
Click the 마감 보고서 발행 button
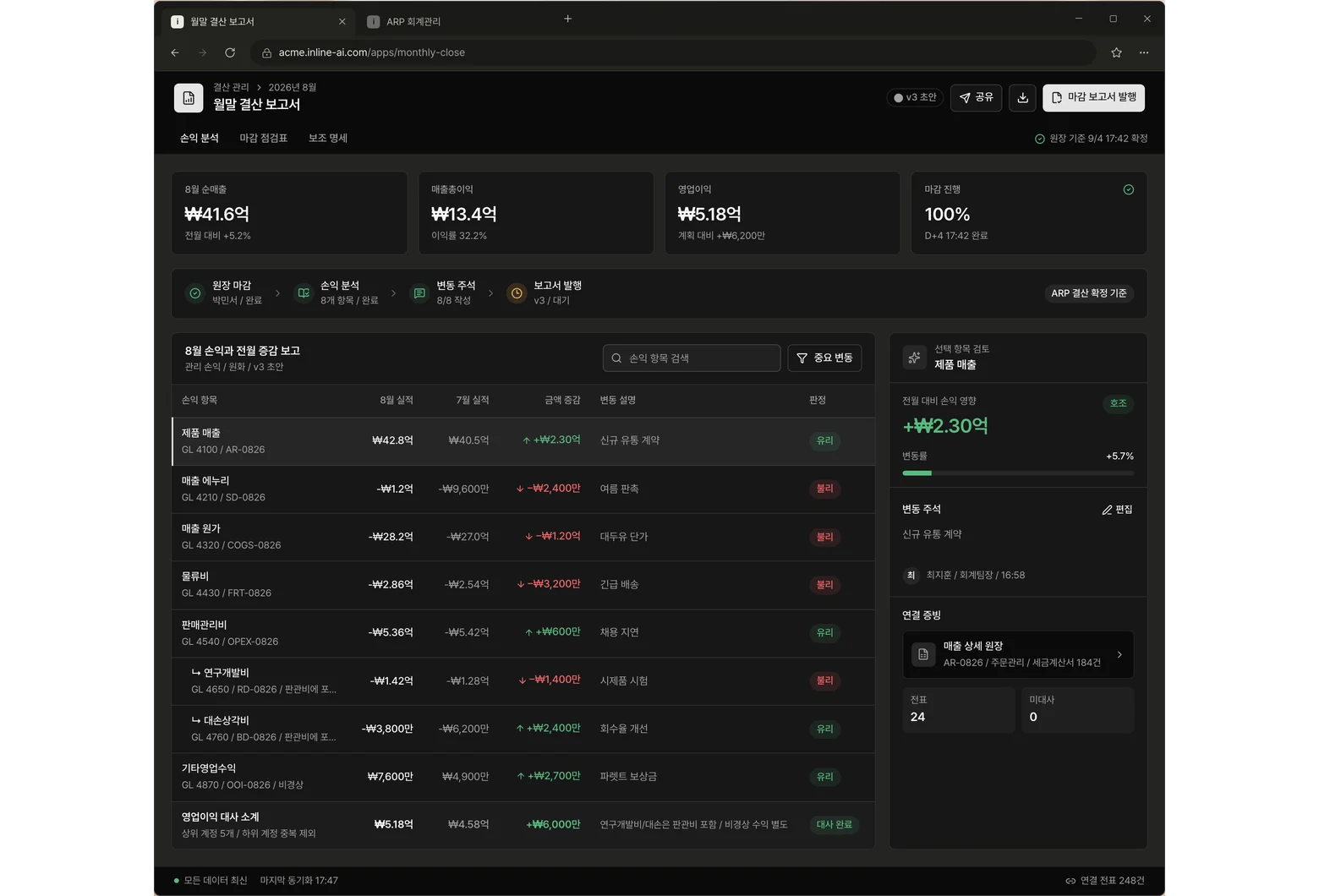point(1093,98)
